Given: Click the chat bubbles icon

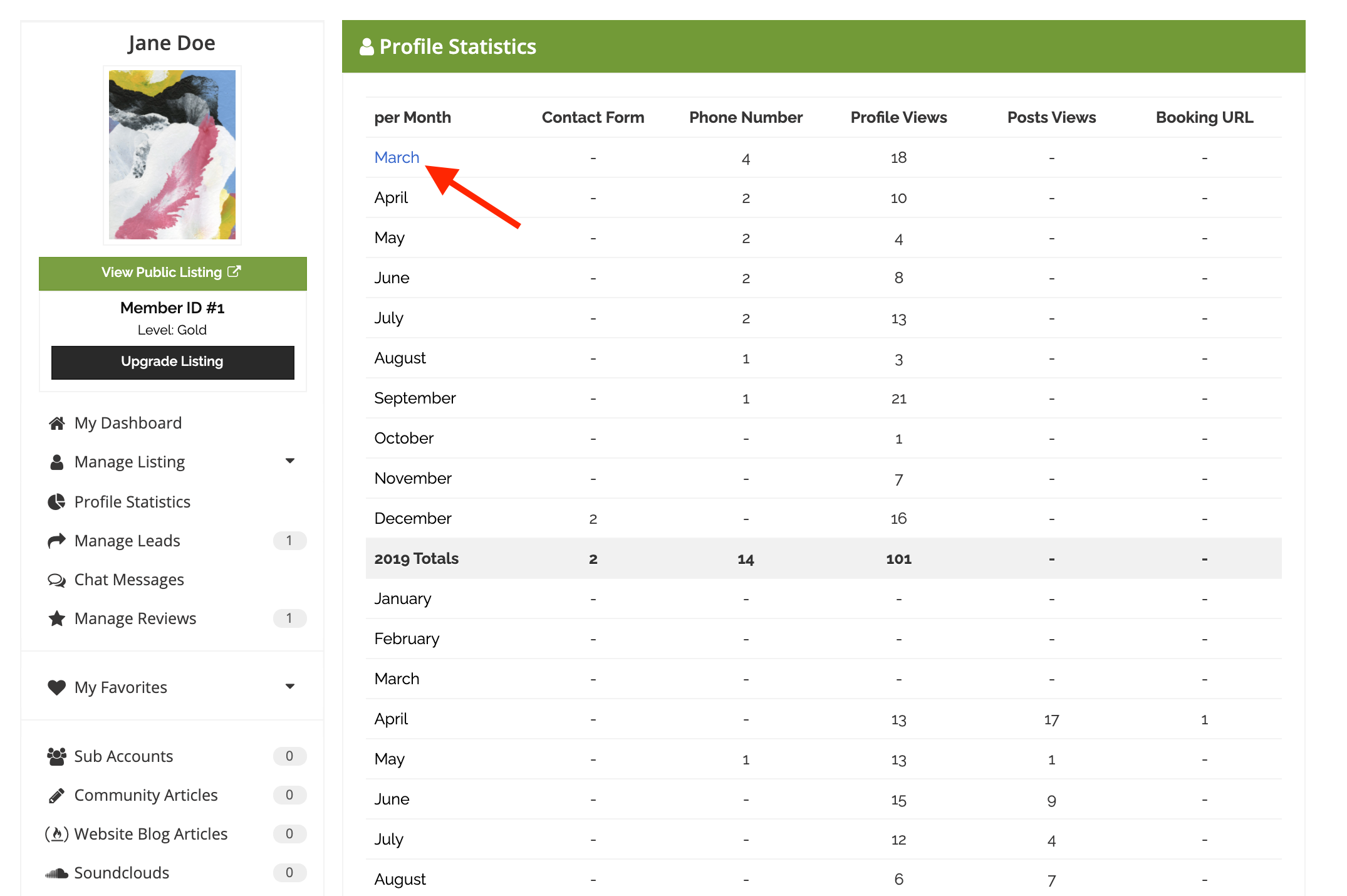Looking at the screenshot, I should [x=56, y=580].
